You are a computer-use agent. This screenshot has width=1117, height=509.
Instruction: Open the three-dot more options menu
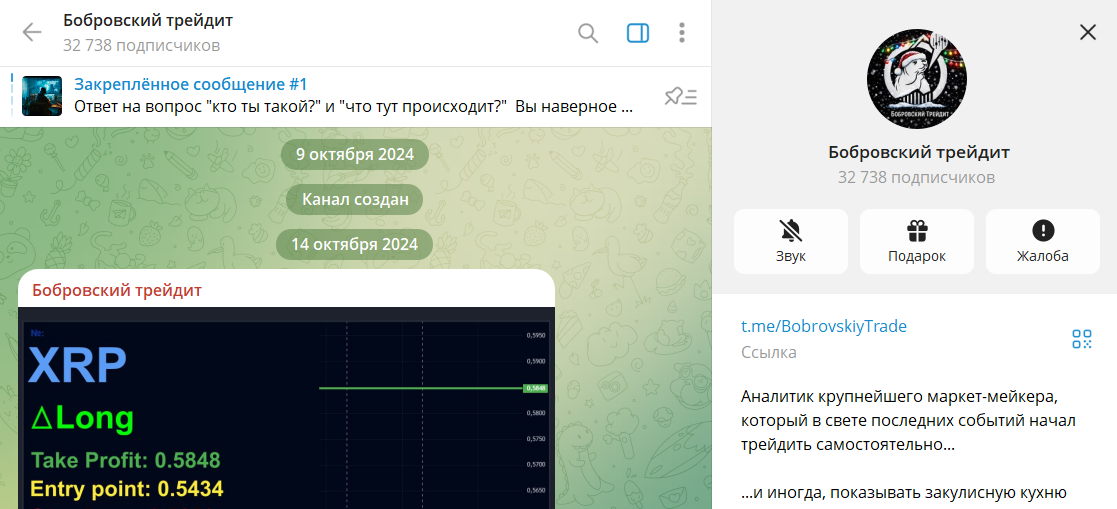[682, 33]
